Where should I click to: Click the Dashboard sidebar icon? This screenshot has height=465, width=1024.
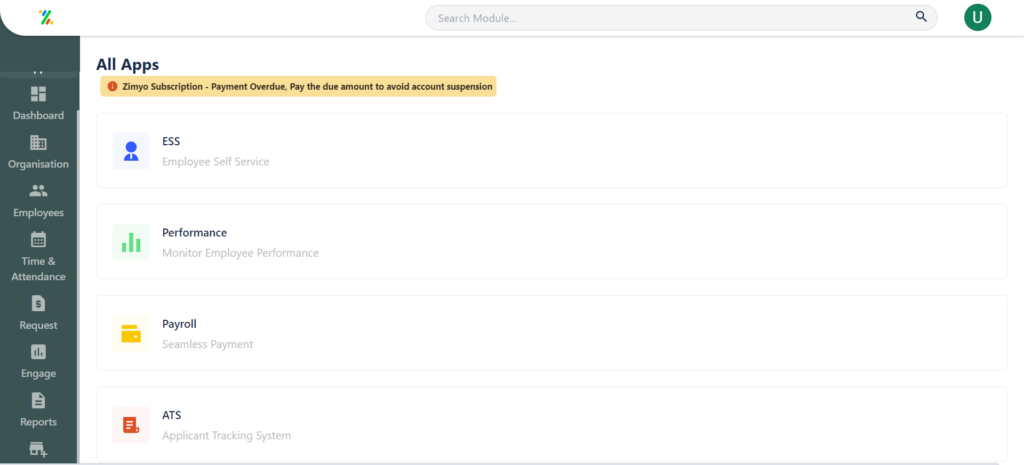point(39,94)
